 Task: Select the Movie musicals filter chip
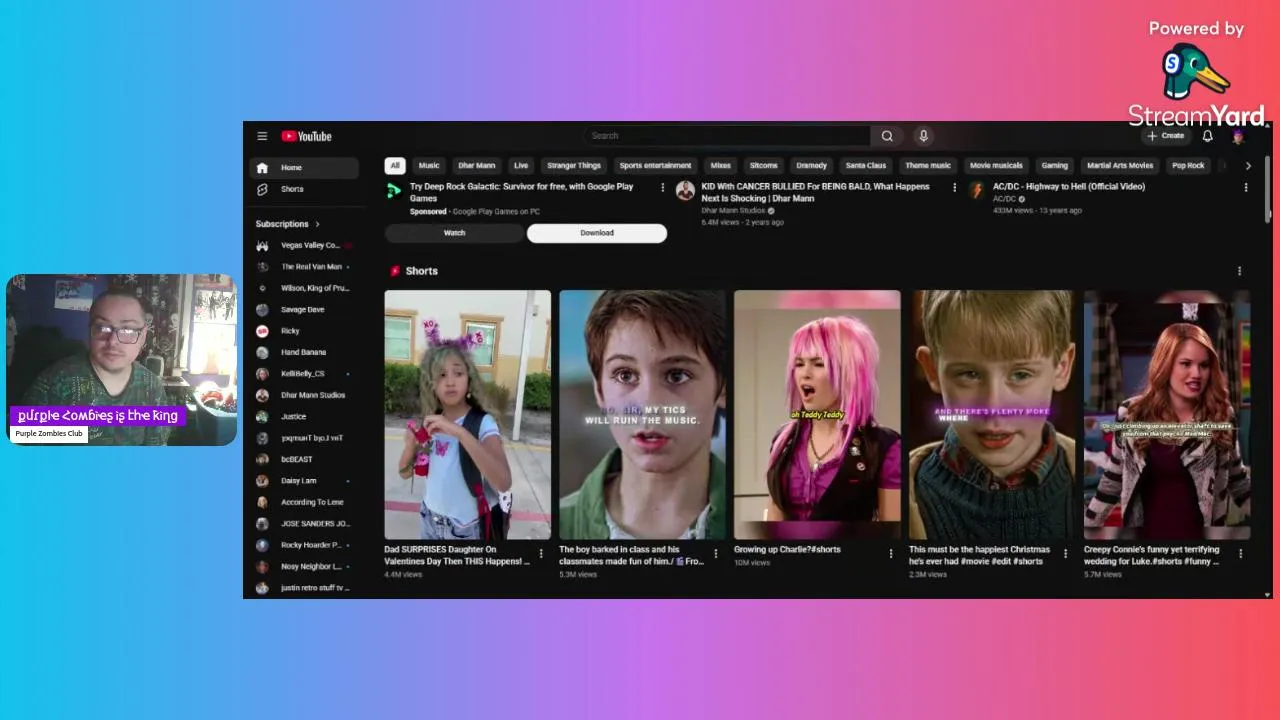(x=996, y=166)
